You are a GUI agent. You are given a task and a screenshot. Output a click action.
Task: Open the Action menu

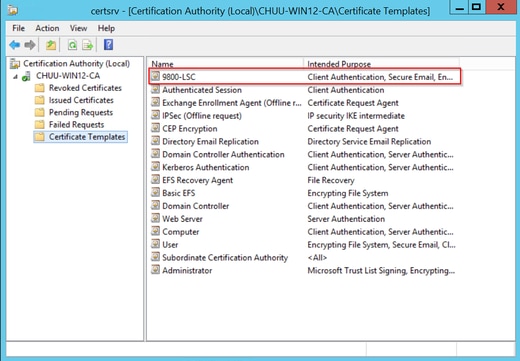click(47, 28)
